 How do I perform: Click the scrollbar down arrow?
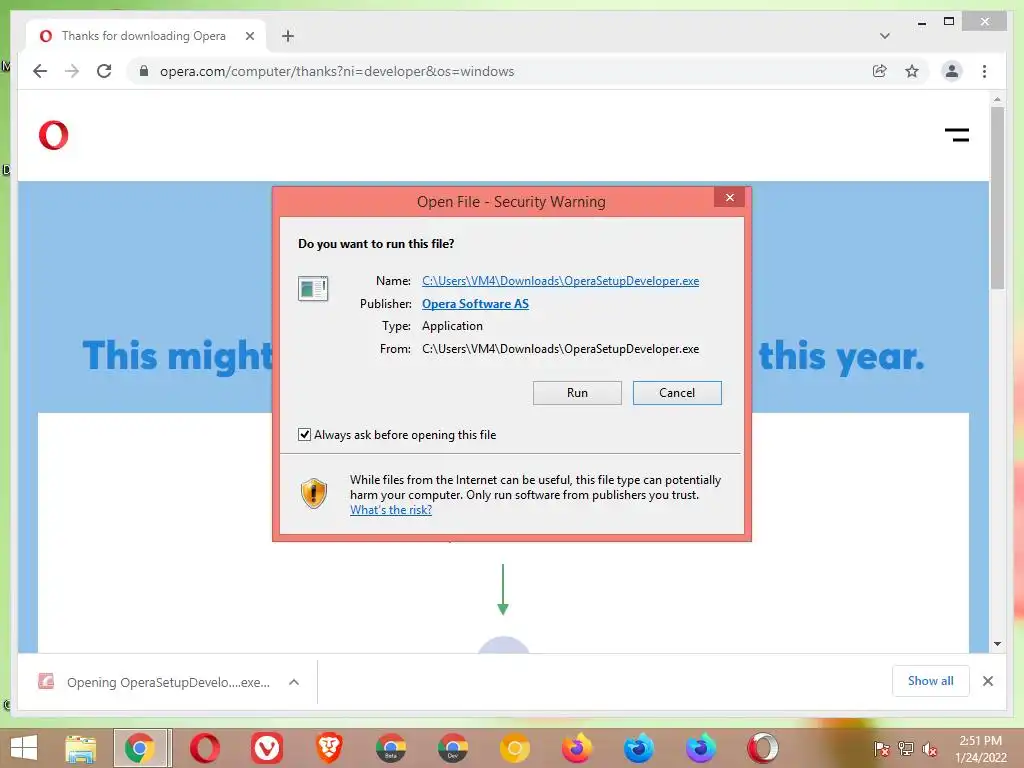tap(997, 644)
